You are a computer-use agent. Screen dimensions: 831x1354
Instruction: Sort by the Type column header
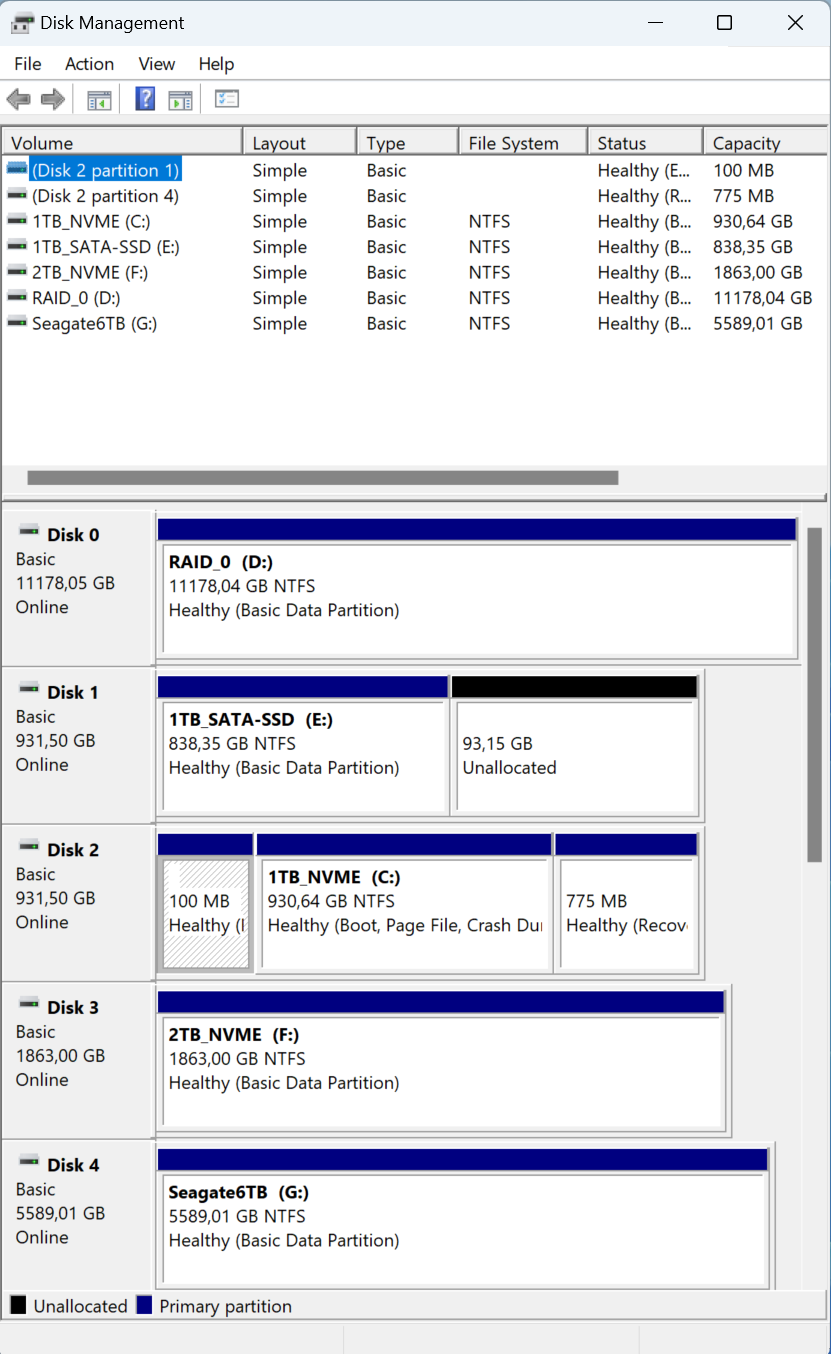click(x=407, y=143)
